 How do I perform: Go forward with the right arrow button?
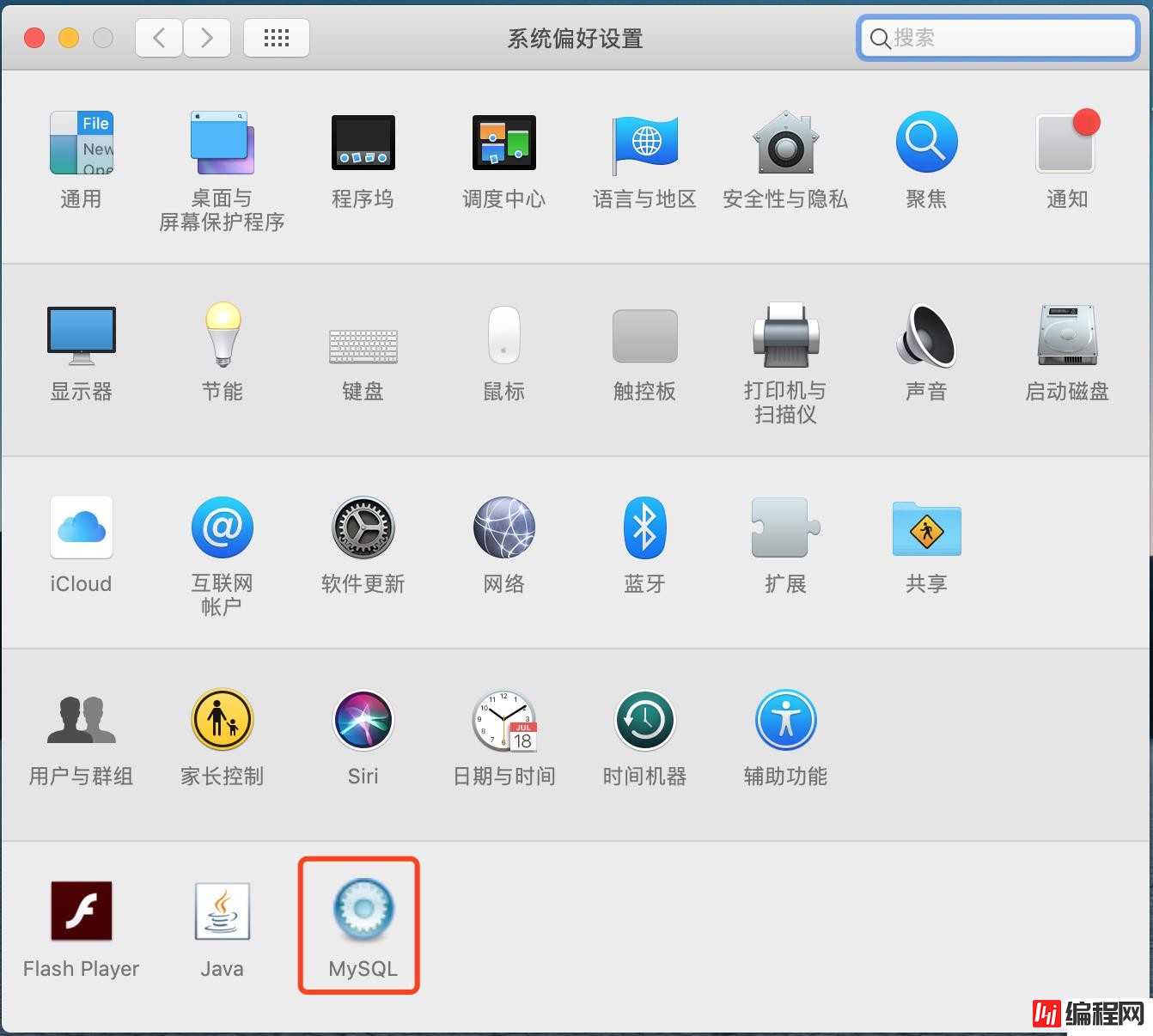pyautogui.click(x=206, y=38)
